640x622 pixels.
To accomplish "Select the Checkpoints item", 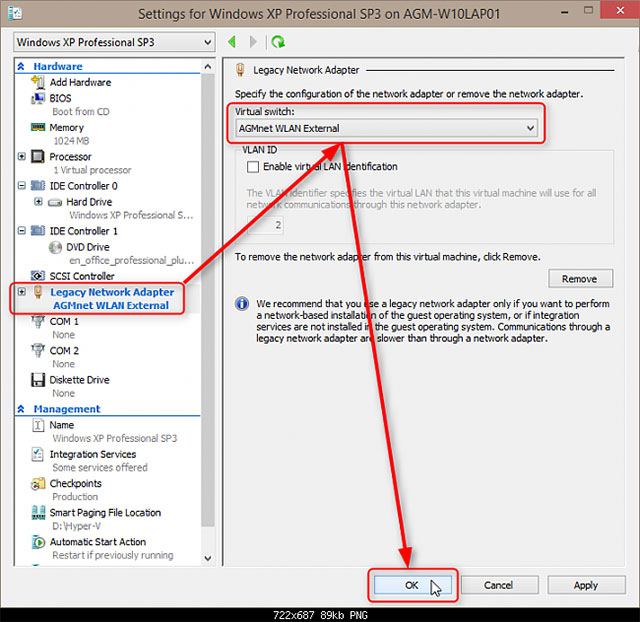I will 76,484.
